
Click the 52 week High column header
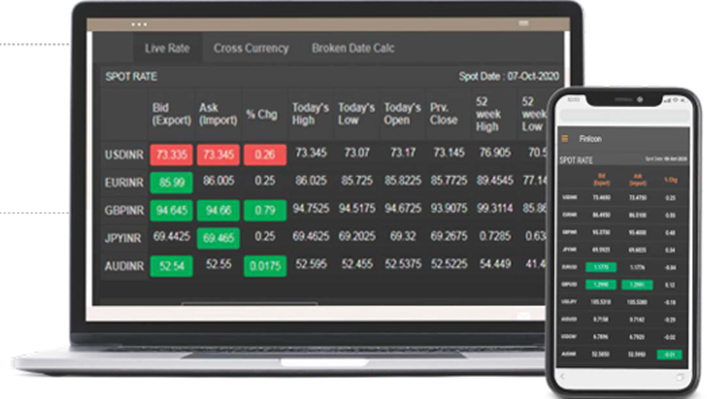[x=488, y=114]
